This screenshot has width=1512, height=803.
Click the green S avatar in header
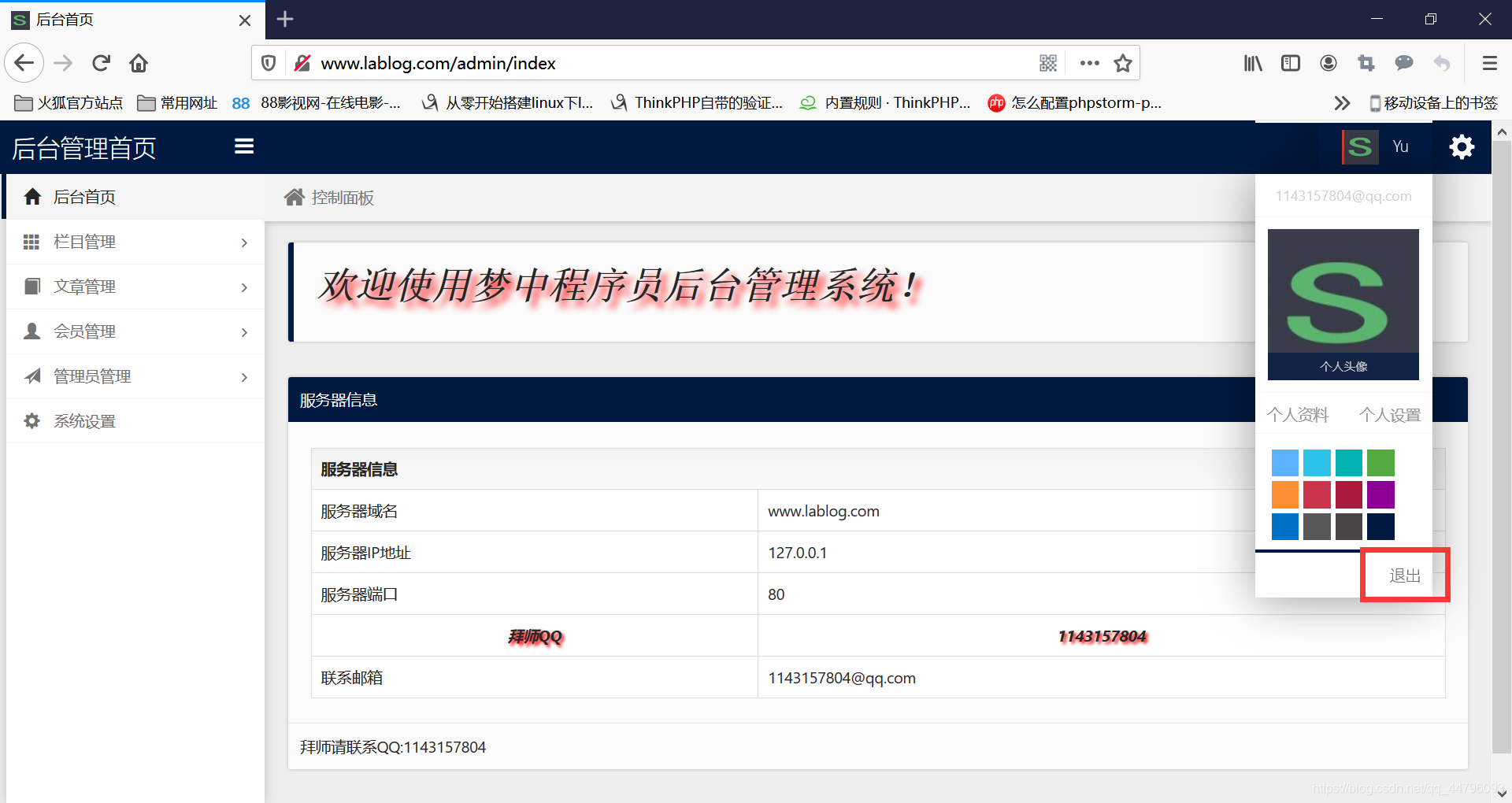tap(1361, 146)
